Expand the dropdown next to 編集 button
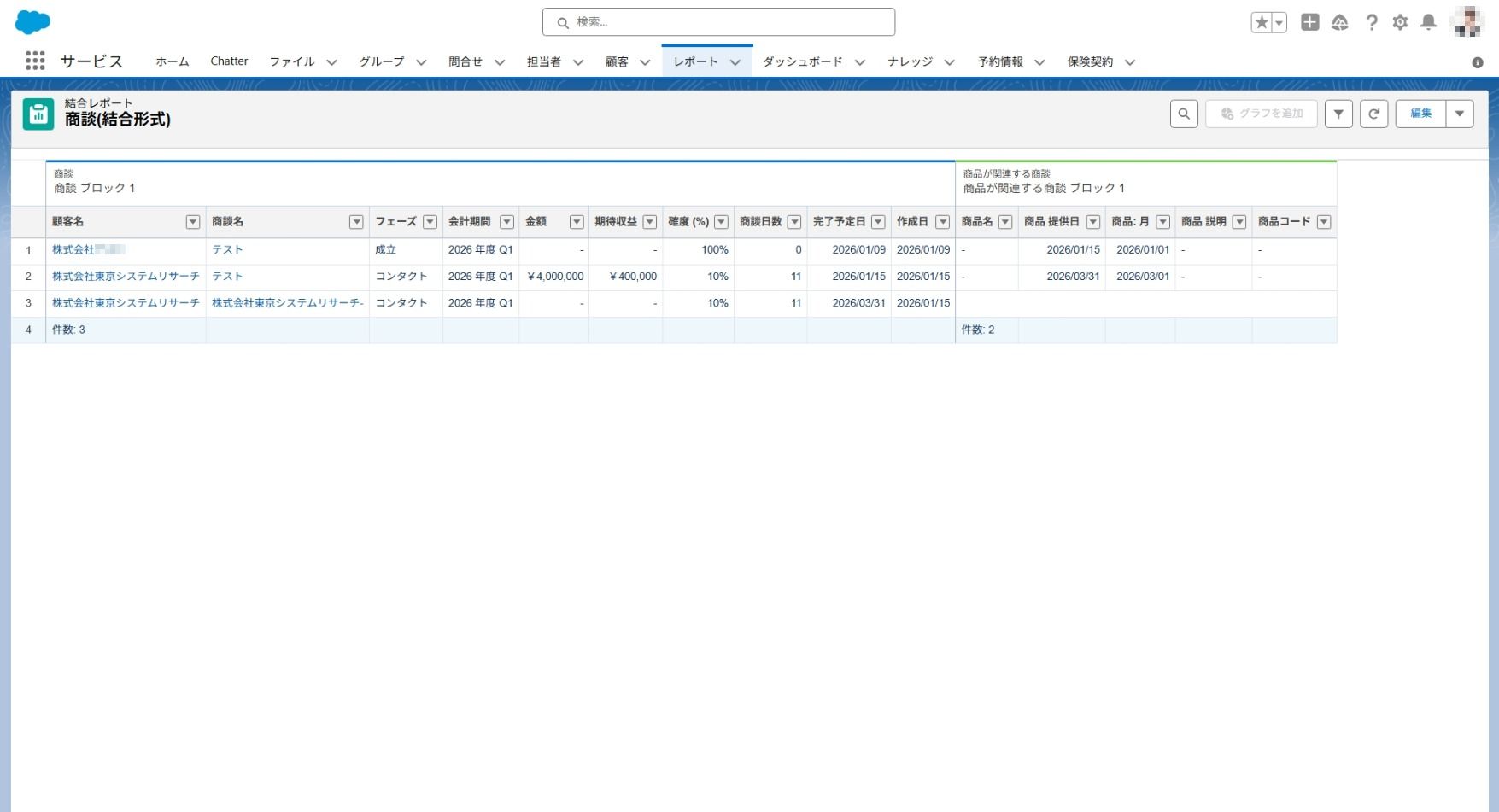This screenshot has height=812, width=1499. tap(1460, 114)
